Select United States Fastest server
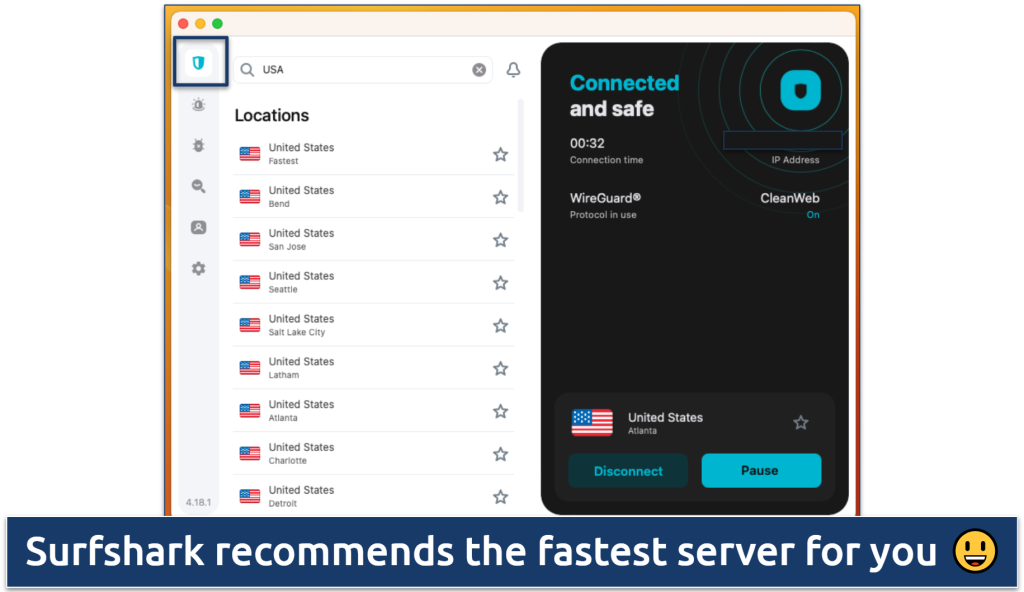 pos(374,154)
